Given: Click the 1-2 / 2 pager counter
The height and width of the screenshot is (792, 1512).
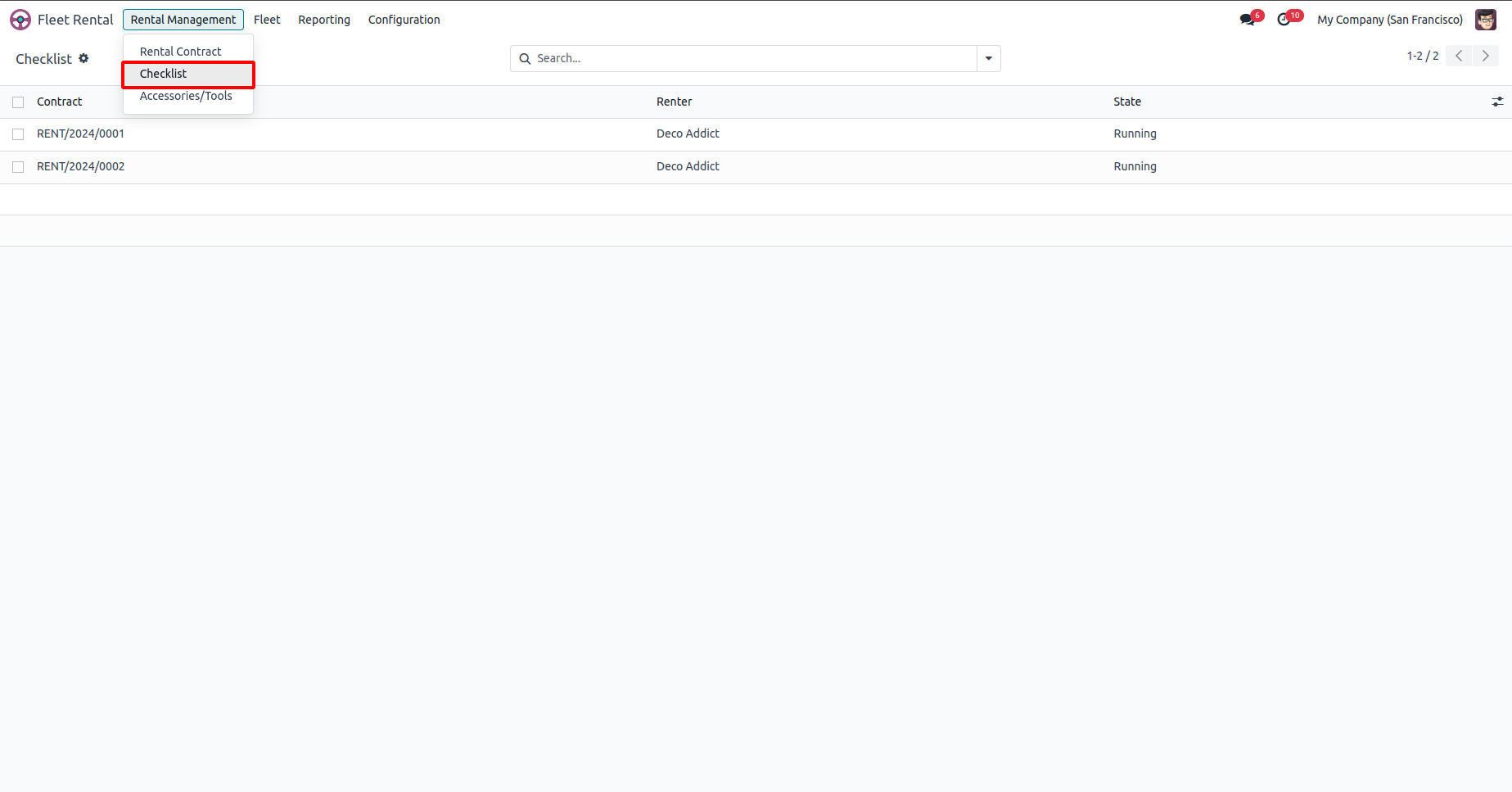Looking at the screenshot, I should click(1423, 56).
